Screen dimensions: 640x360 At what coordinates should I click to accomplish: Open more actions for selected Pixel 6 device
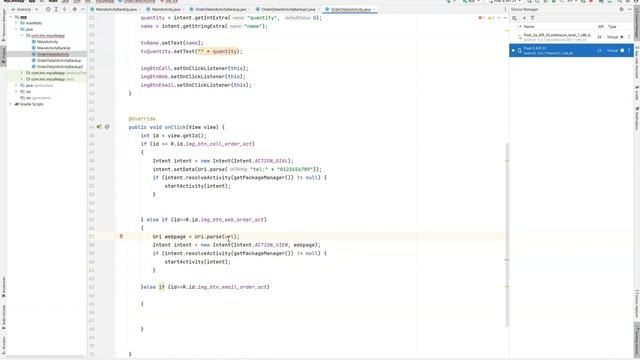629,51
